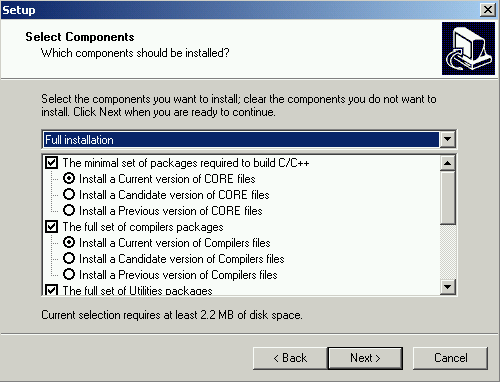500x382 pixels.
Task: Click the component list scrollbar thumb
Action: point(447,198)
